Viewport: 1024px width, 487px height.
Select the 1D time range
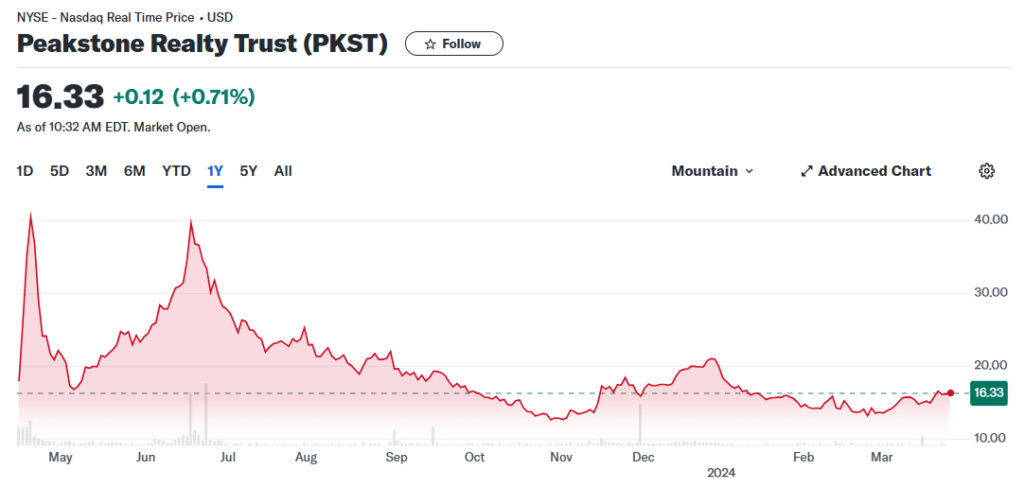pyautogui.click(x=25, y=171)
